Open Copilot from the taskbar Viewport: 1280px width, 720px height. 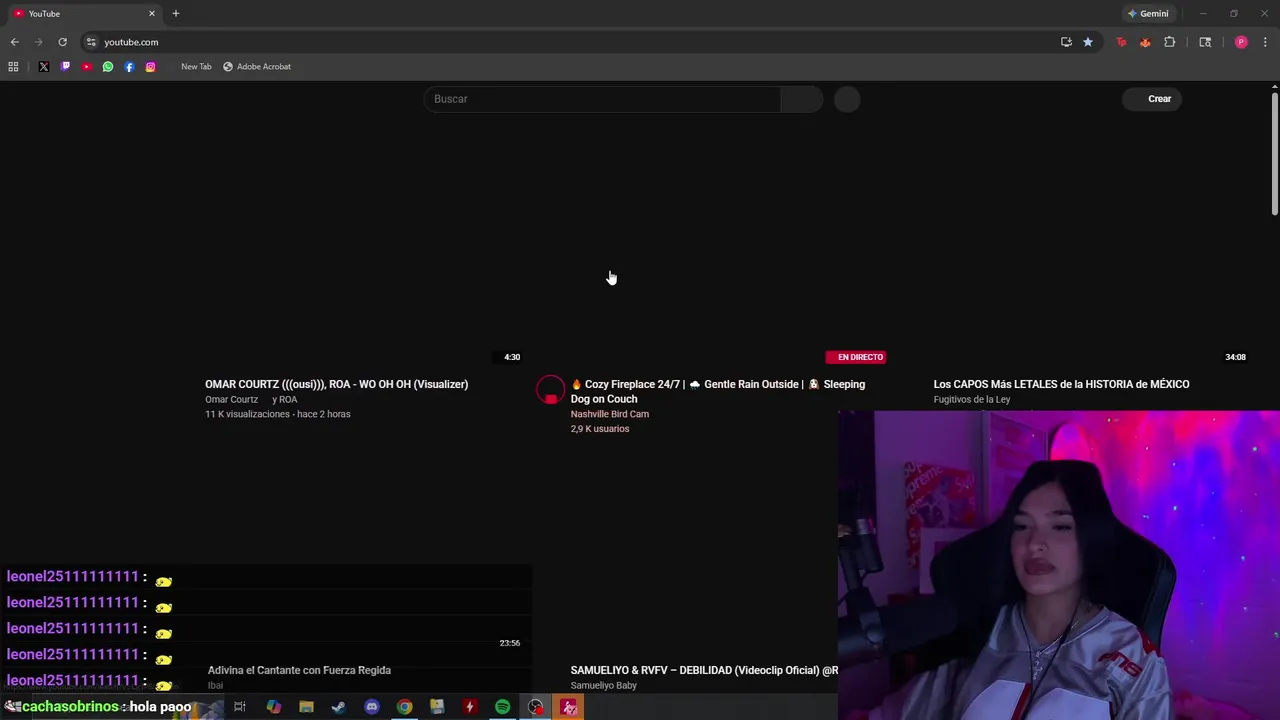273,707
